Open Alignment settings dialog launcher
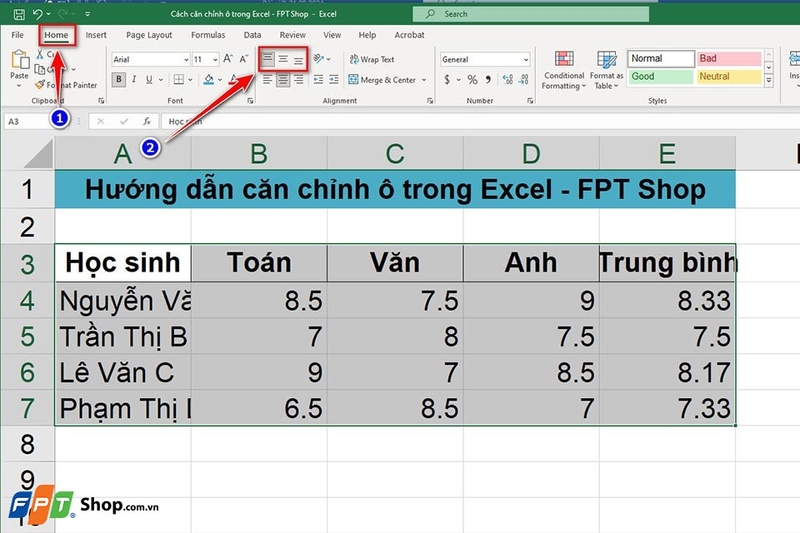 pos(430,101)
